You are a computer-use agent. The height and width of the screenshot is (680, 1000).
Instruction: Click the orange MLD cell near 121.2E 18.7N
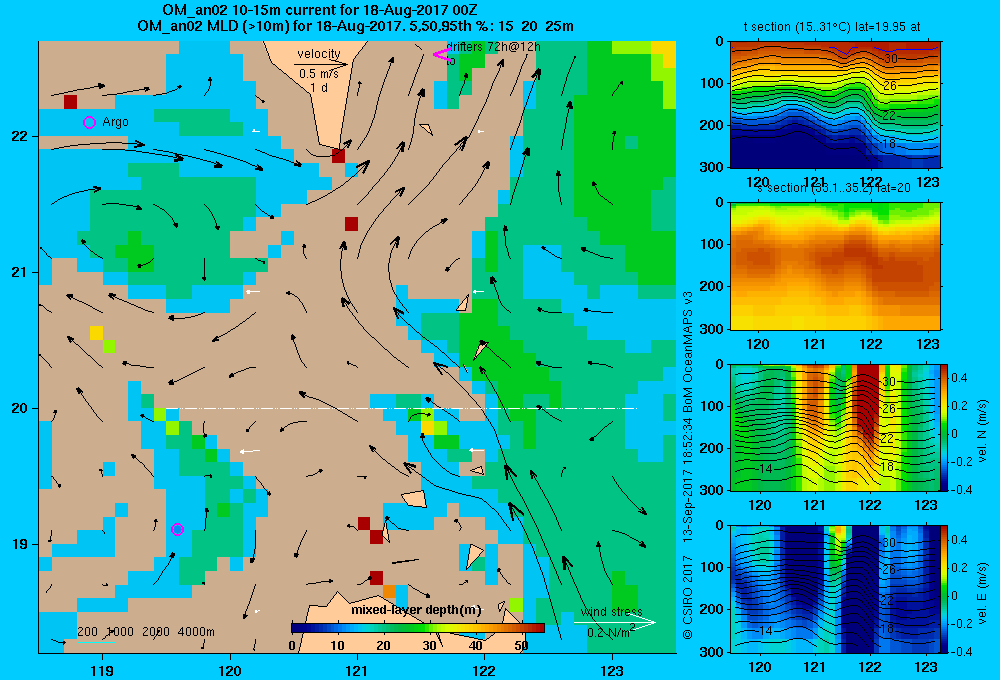[x=389, y=591]
